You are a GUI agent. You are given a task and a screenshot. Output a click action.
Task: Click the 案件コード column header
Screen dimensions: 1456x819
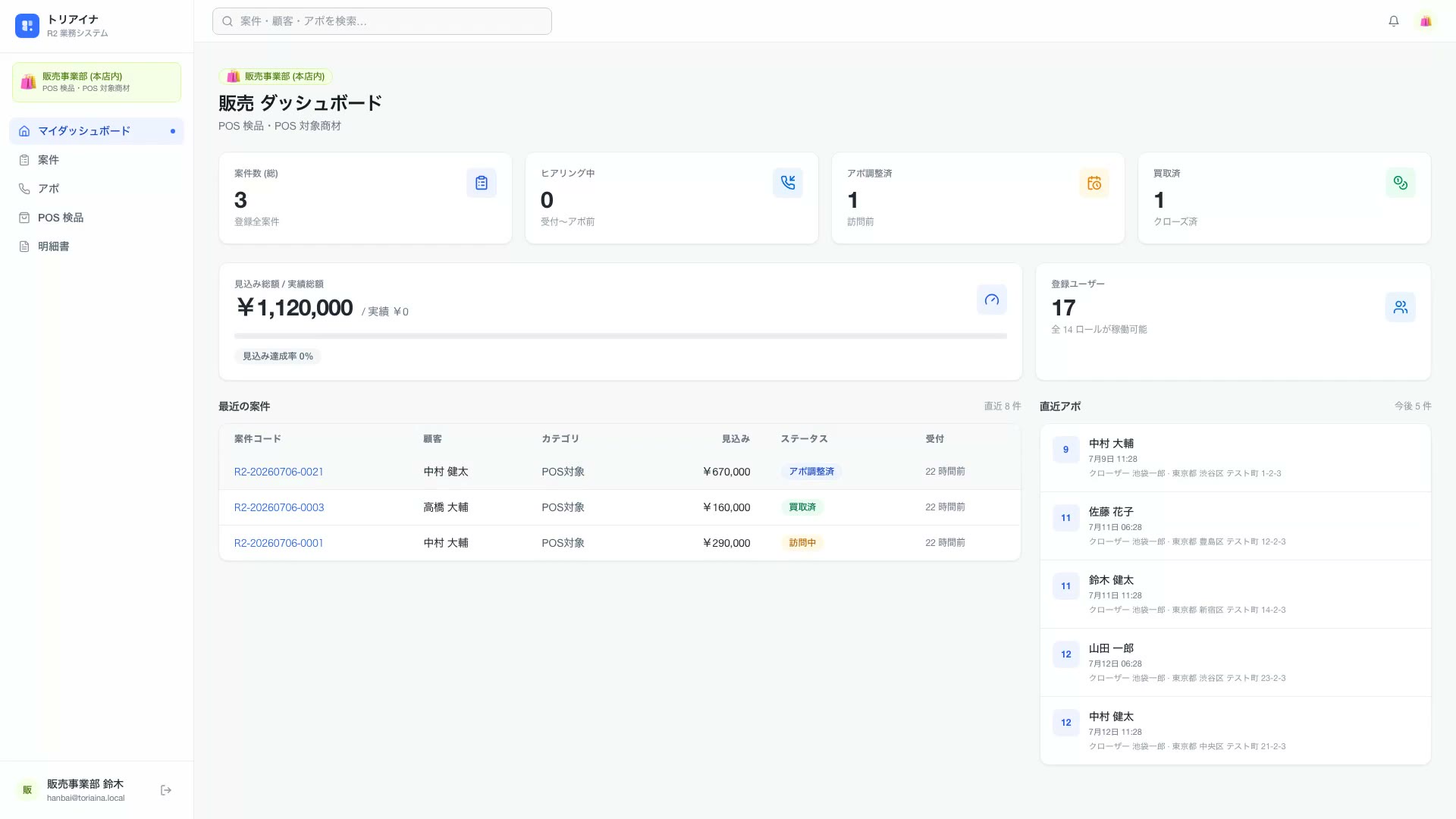tap(258, 439)
